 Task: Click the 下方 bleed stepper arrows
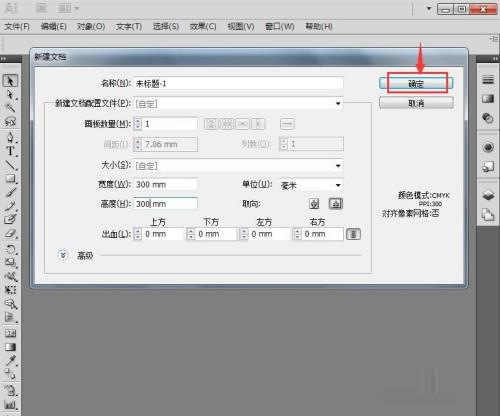(191, 234)
